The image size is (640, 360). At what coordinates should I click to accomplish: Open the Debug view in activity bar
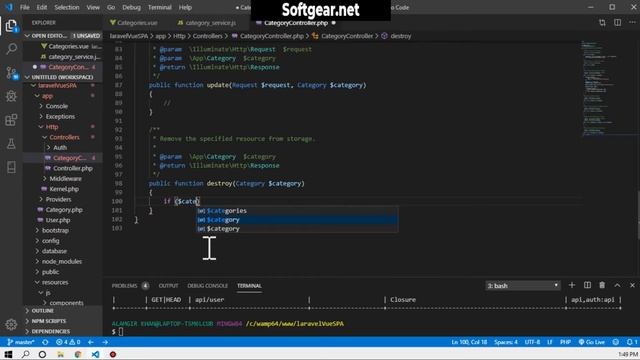11,96
